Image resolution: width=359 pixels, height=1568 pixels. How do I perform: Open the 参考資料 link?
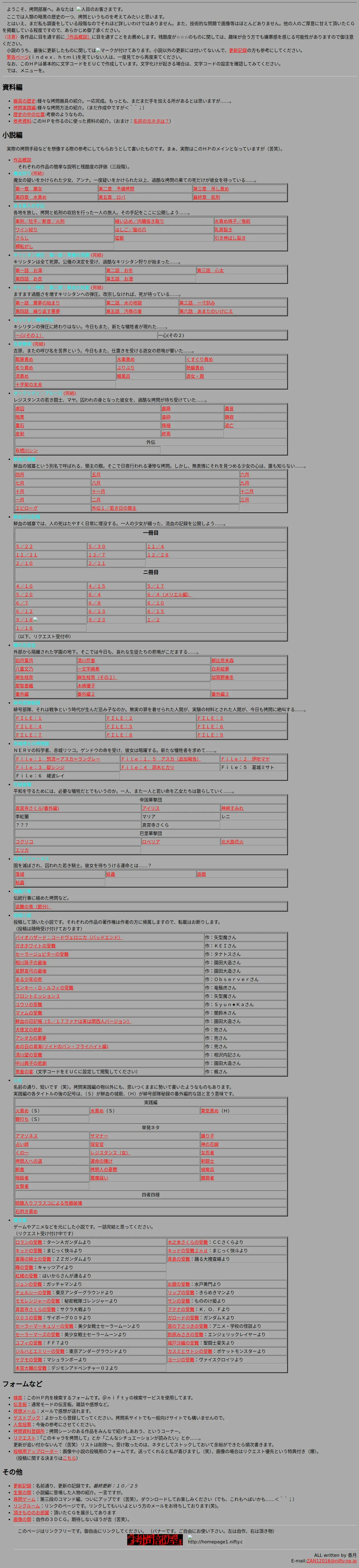tap(23, 121)
